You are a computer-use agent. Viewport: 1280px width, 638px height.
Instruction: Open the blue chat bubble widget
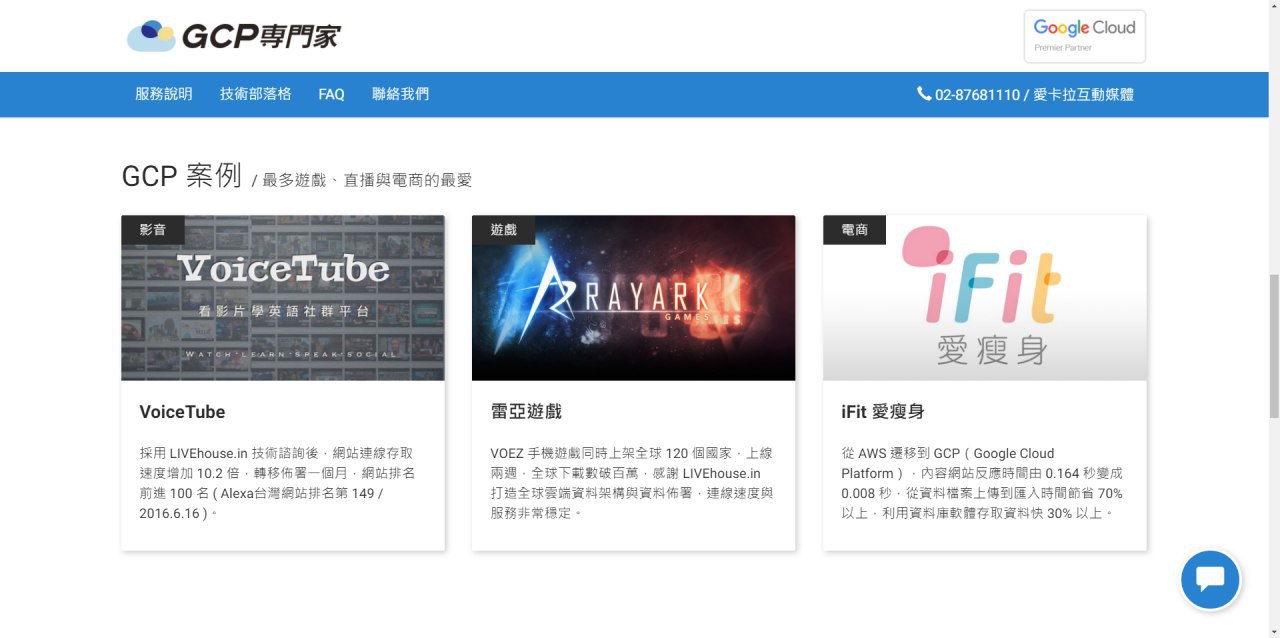click(x=1210, y=580)
